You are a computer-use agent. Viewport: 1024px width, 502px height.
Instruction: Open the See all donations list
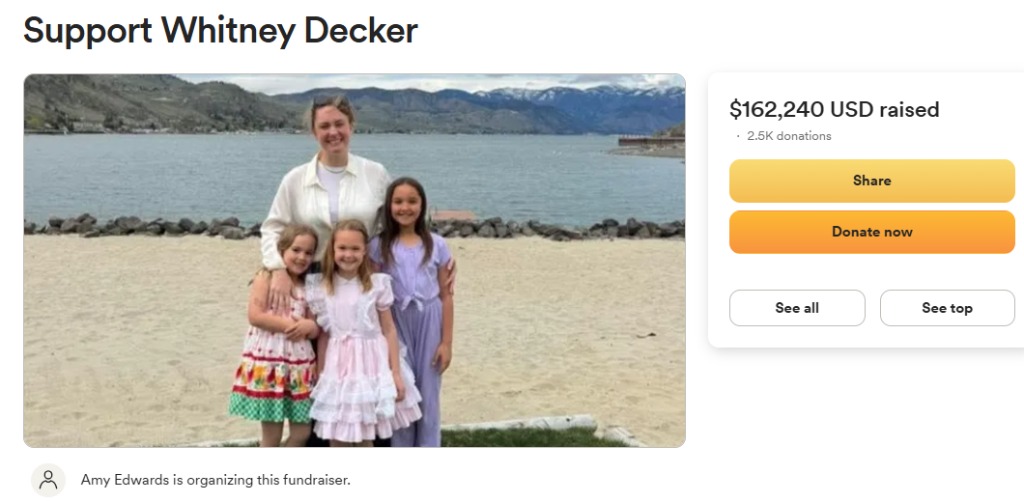(x=797, y=308)
